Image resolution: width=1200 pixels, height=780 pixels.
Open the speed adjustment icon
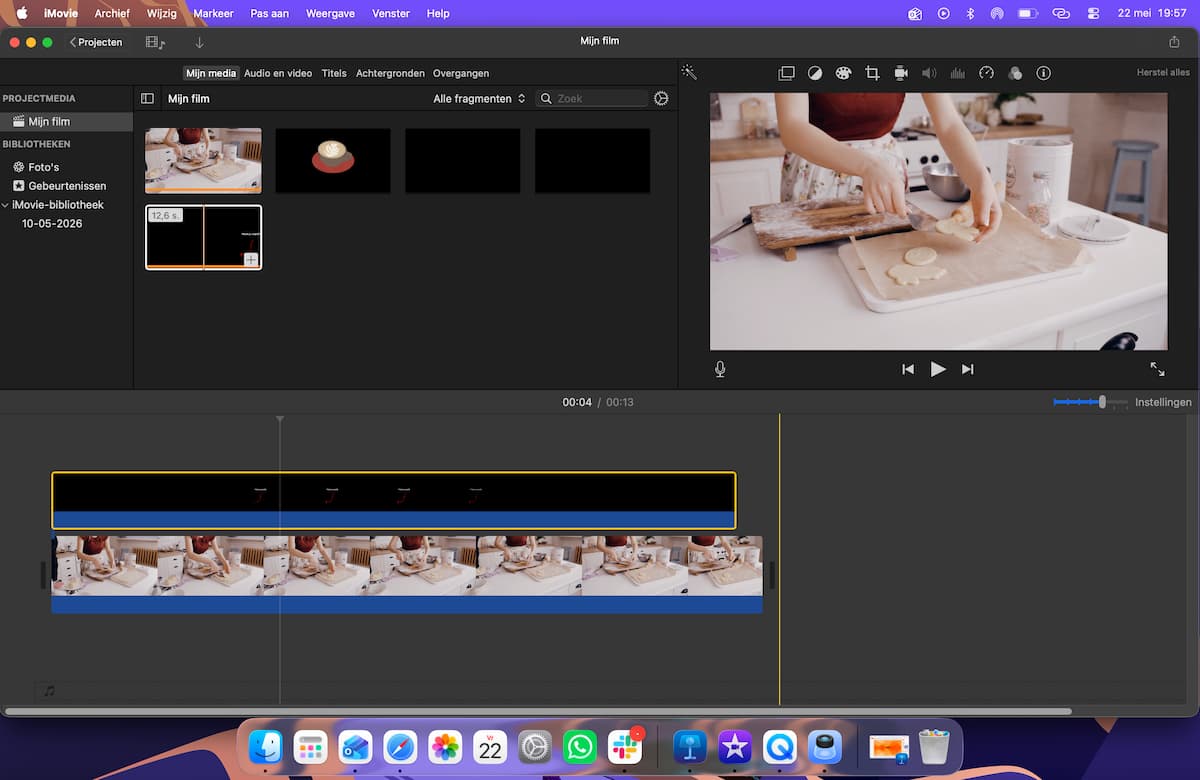pyautogui.click(x=986, y=73)
